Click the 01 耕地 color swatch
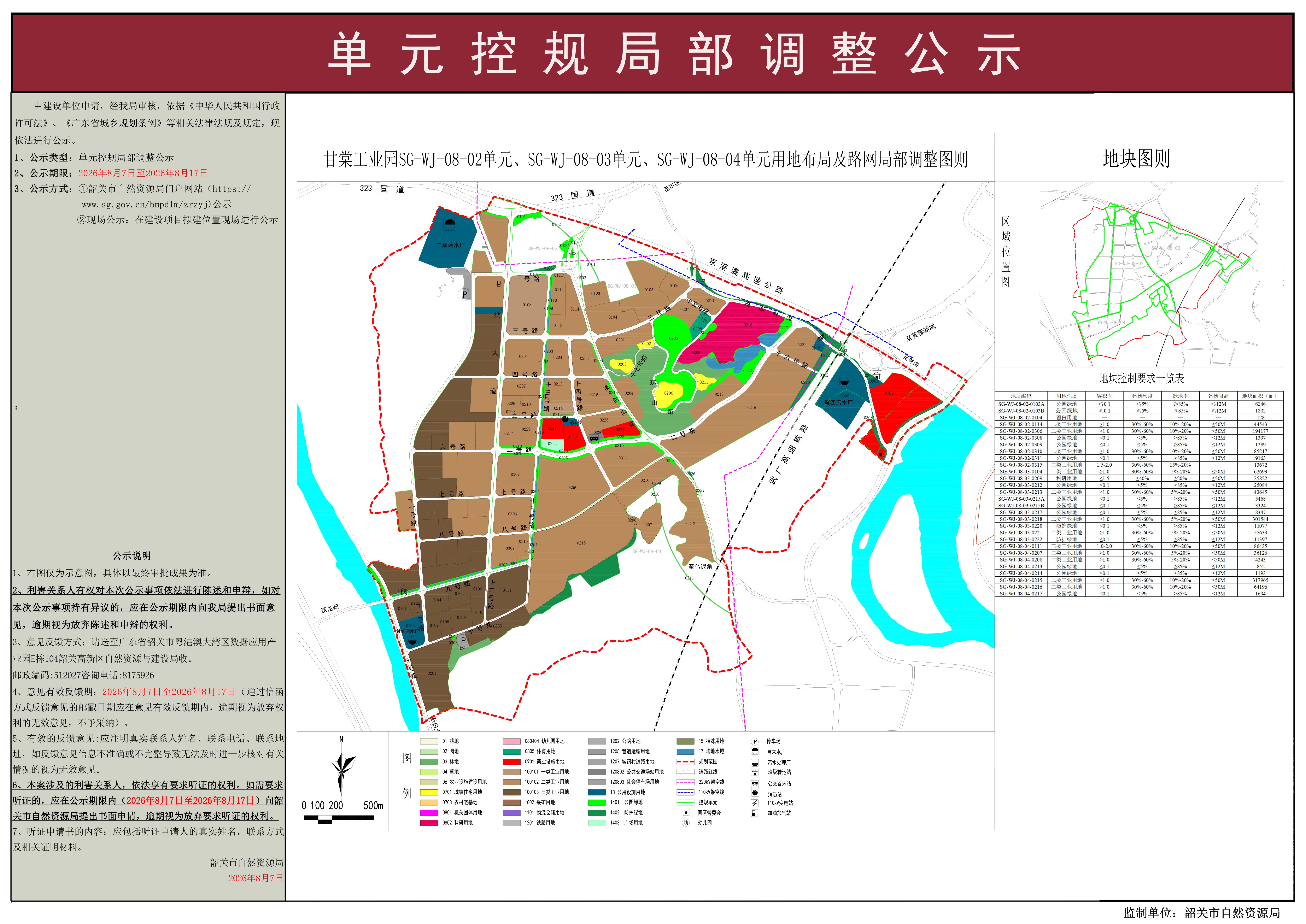The height and width of the screenshot is (924, 1306). [429, 741]
